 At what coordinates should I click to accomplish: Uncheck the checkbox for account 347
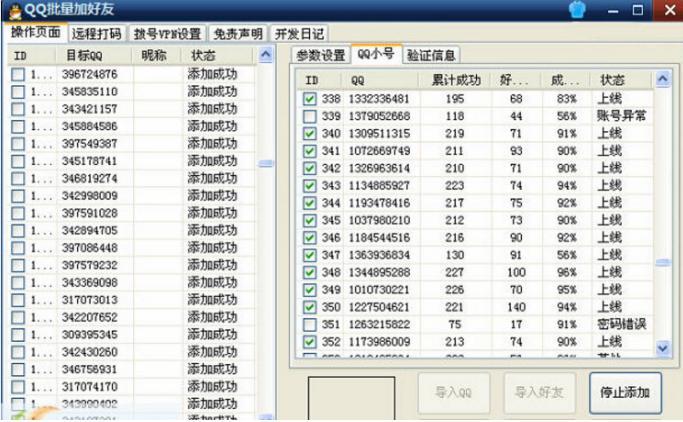click(310, 255)
